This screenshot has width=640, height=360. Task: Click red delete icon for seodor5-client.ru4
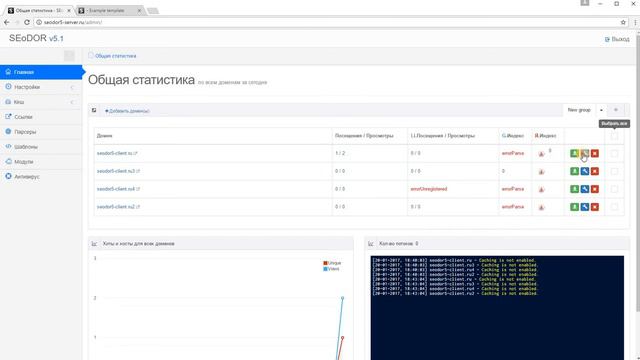(595, 189)
